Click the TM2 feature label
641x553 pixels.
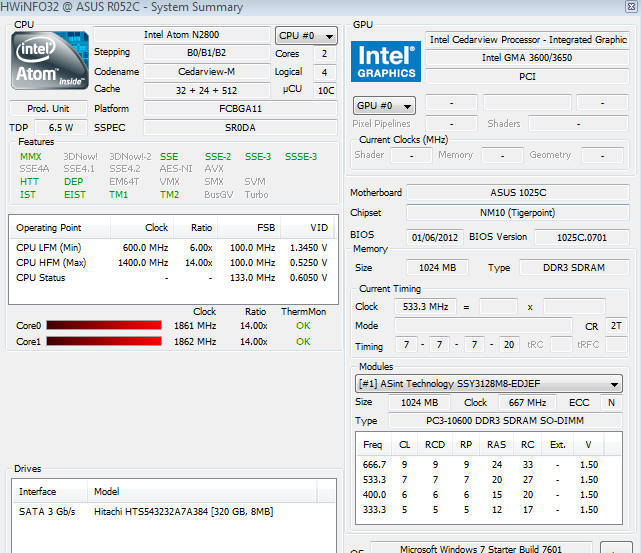[x=170, y=195]
